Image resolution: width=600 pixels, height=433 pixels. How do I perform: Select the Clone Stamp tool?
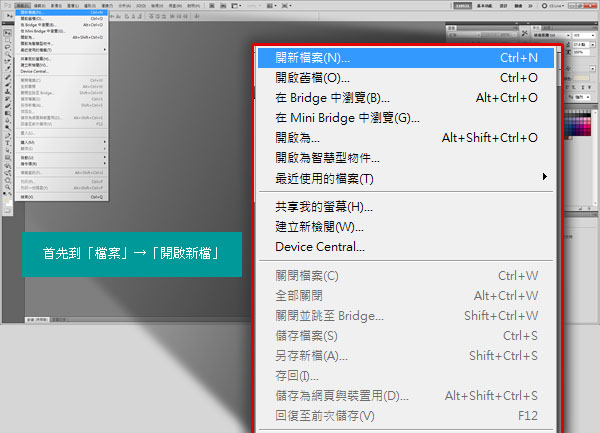8,92
